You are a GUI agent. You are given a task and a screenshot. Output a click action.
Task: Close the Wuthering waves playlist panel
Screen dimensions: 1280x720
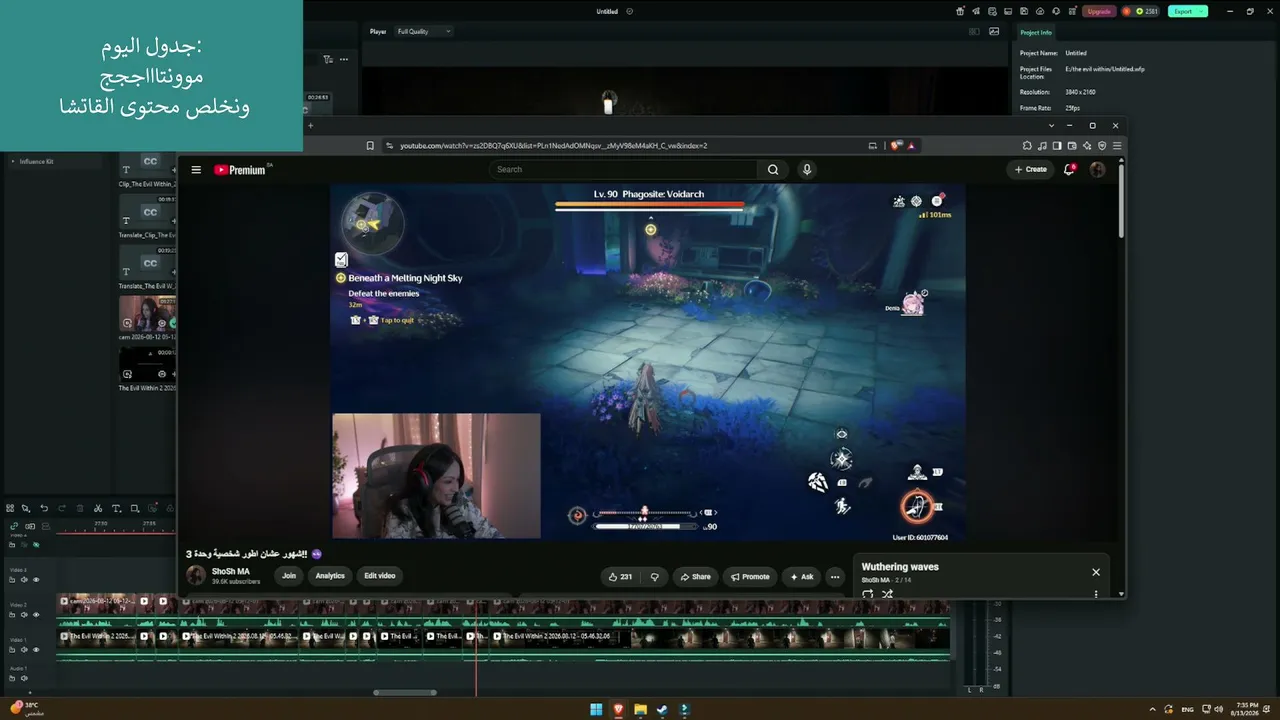(x=1096, y=572)
